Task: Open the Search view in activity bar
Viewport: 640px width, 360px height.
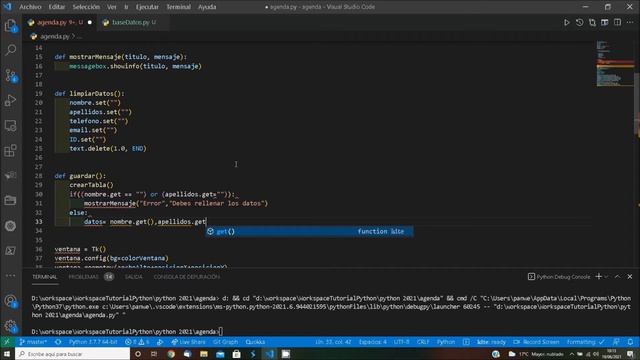Action: (11, 50)
